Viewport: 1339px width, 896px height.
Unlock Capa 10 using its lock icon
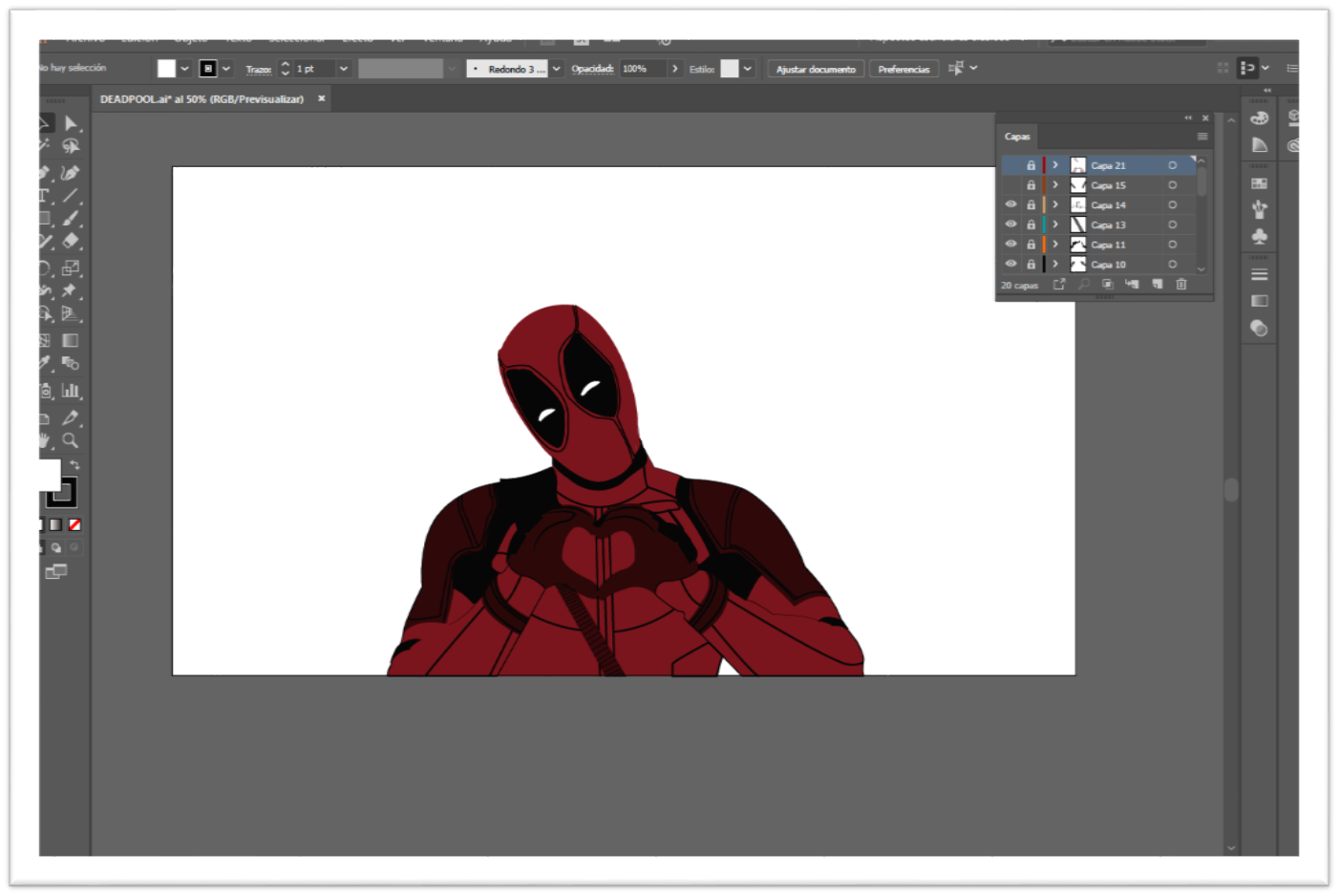(x=1031, y=264)
